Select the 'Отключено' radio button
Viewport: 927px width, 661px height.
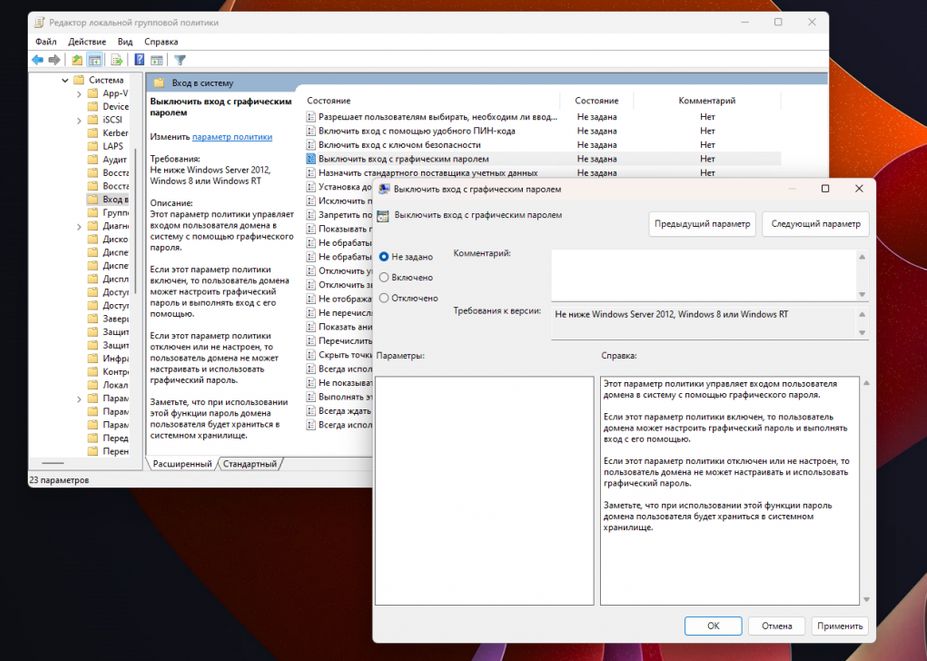(x=384, y=298)
